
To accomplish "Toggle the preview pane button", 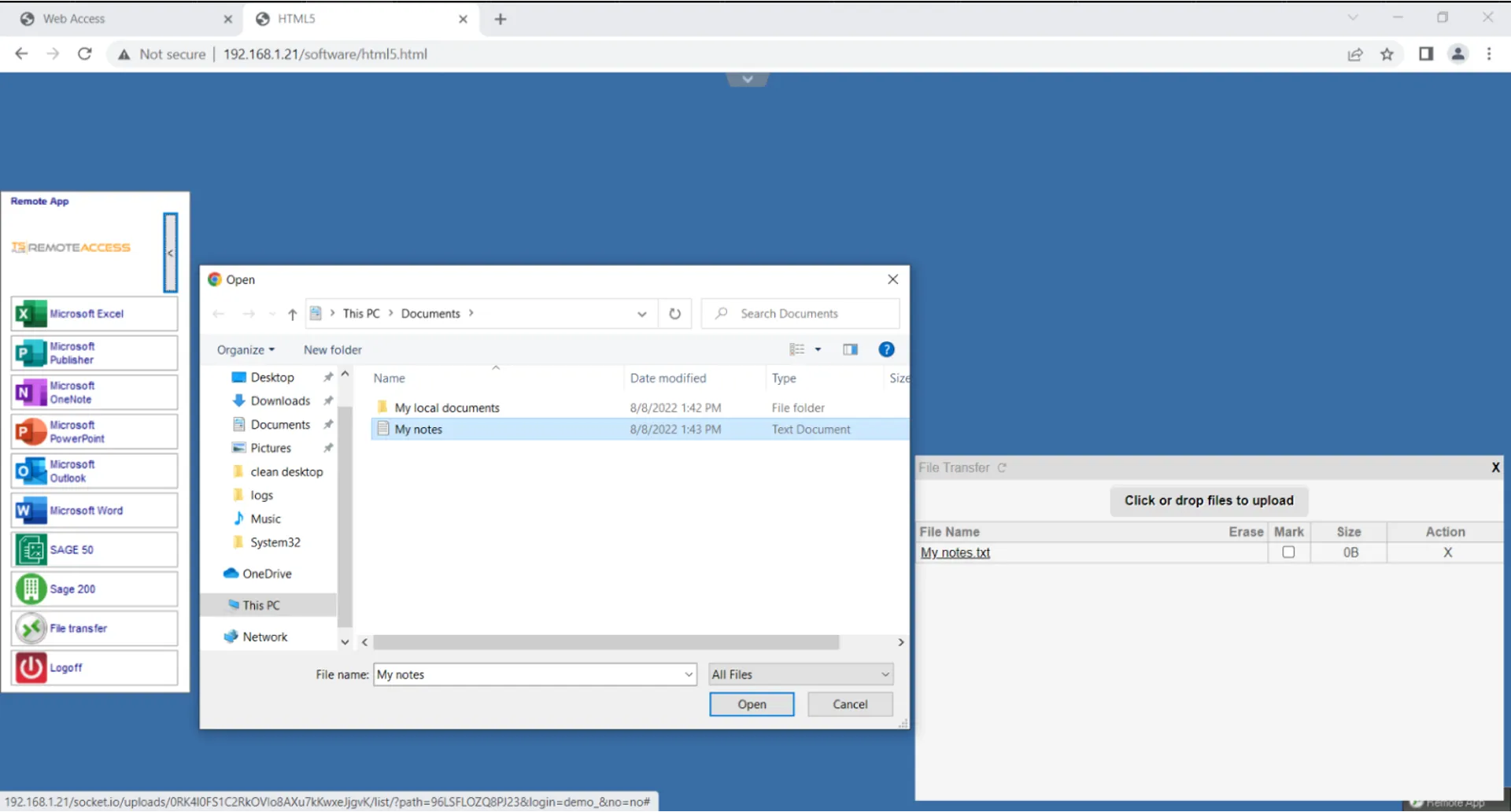I will (x=850, y=349).
